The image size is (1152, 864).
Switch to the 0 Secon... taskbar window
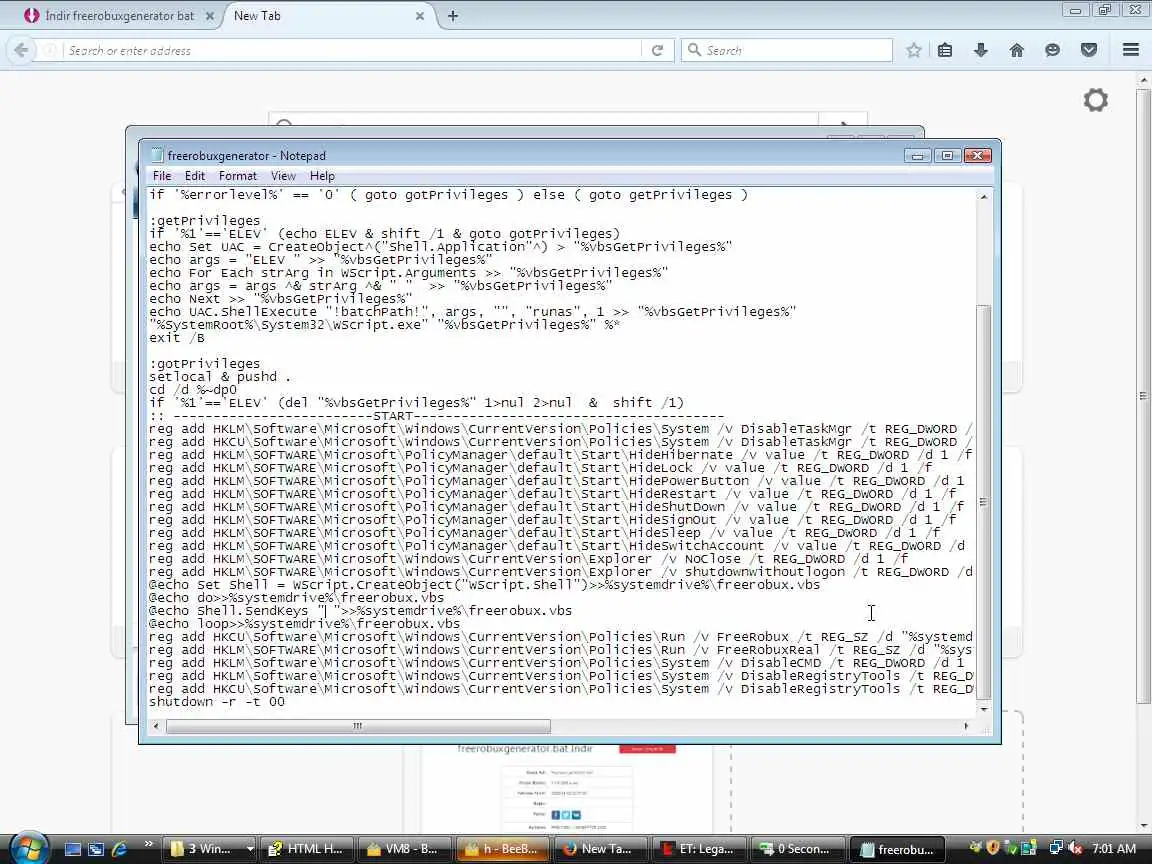click(797, 849)
